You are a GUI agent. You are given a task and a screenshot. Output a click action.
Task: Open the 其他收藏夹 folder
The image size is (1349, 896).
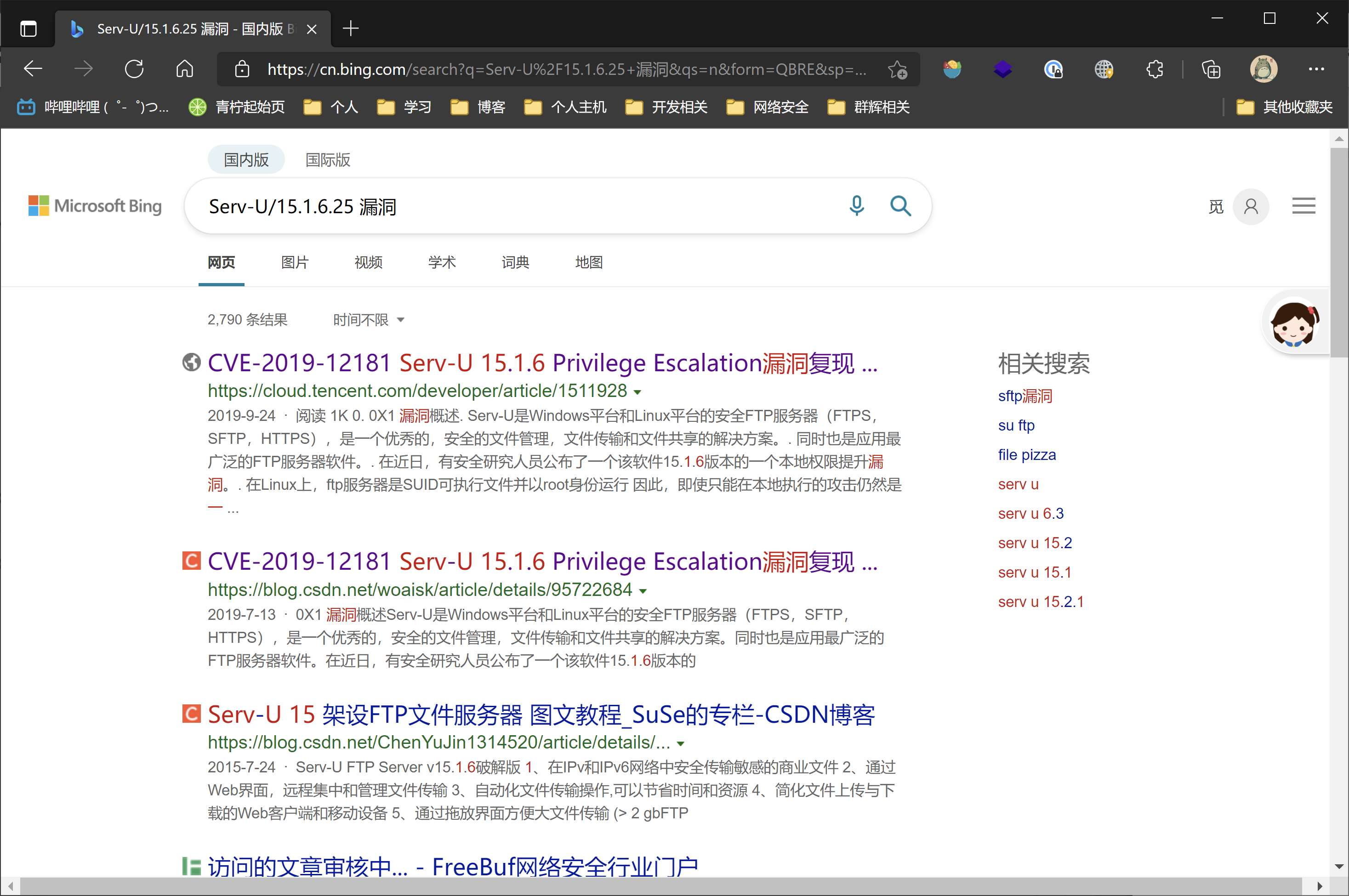tap(1284, 107)
